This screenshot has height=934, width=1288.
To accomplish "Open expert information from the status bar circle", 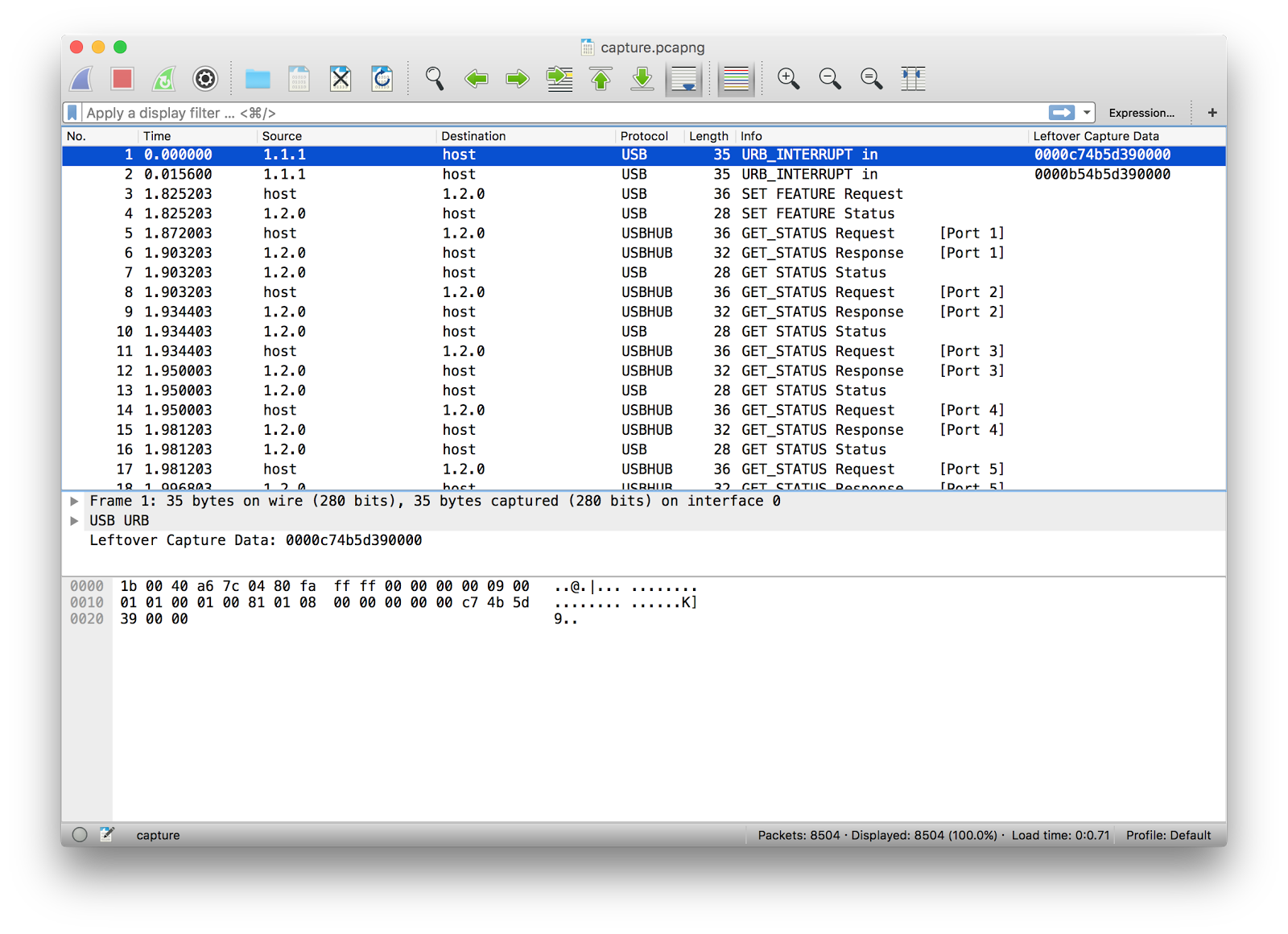I will (x=80, y=835).
